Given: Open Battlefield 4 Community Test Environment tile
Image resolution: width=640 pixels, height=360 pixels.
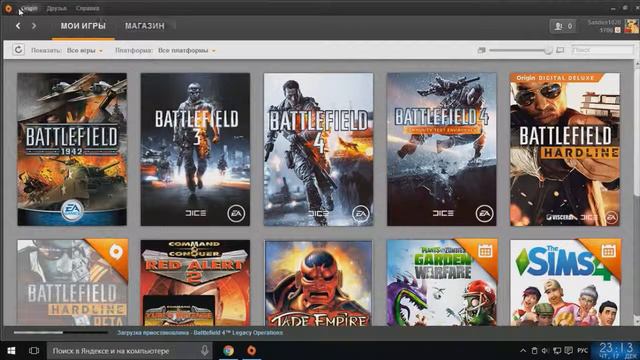Looking at the screenshot, I should (442, 149).
